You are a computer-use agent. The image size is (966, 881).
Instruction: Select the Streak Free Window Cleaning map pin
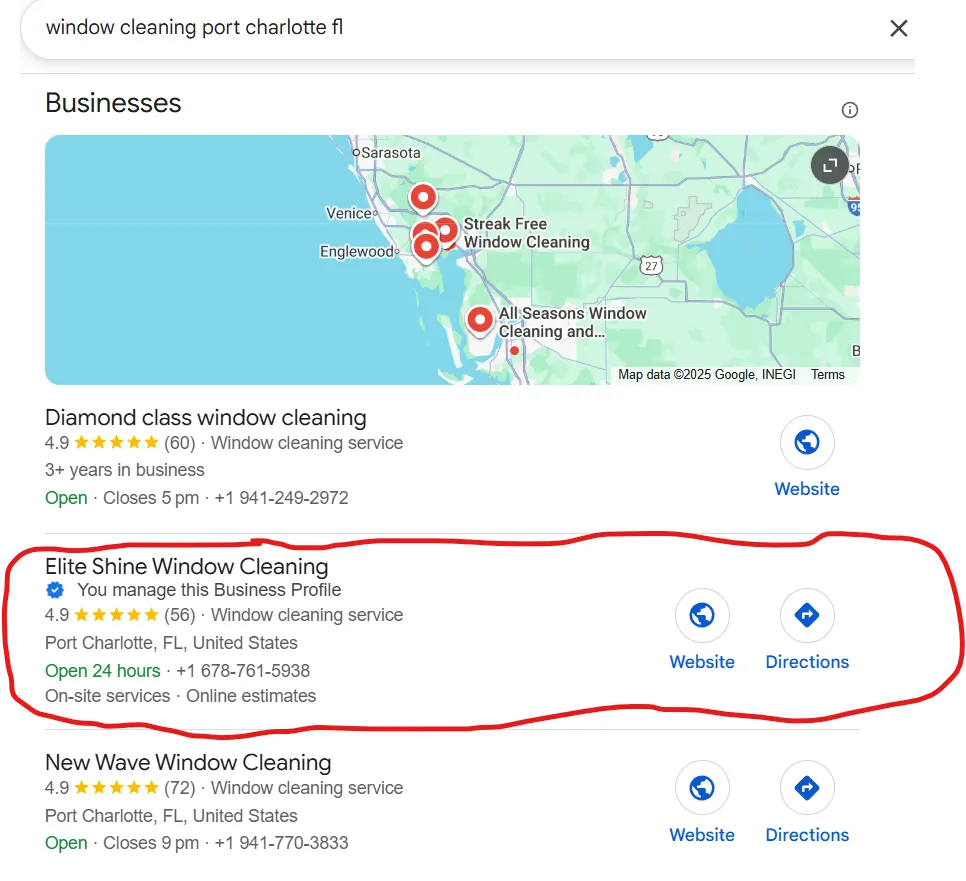click(447, 231)
